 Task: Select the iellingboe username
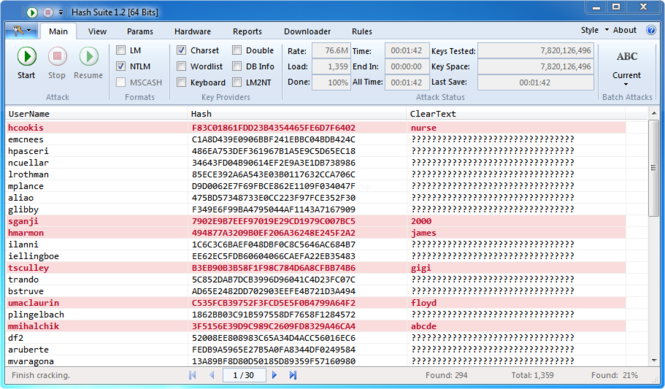(34, 256)
